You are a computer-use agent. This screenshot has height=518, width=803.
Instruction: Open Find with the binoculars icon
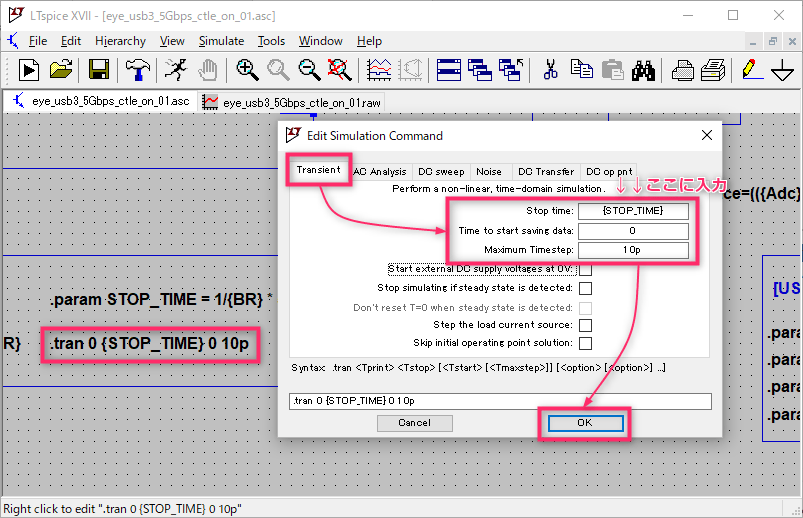[643, 70]
